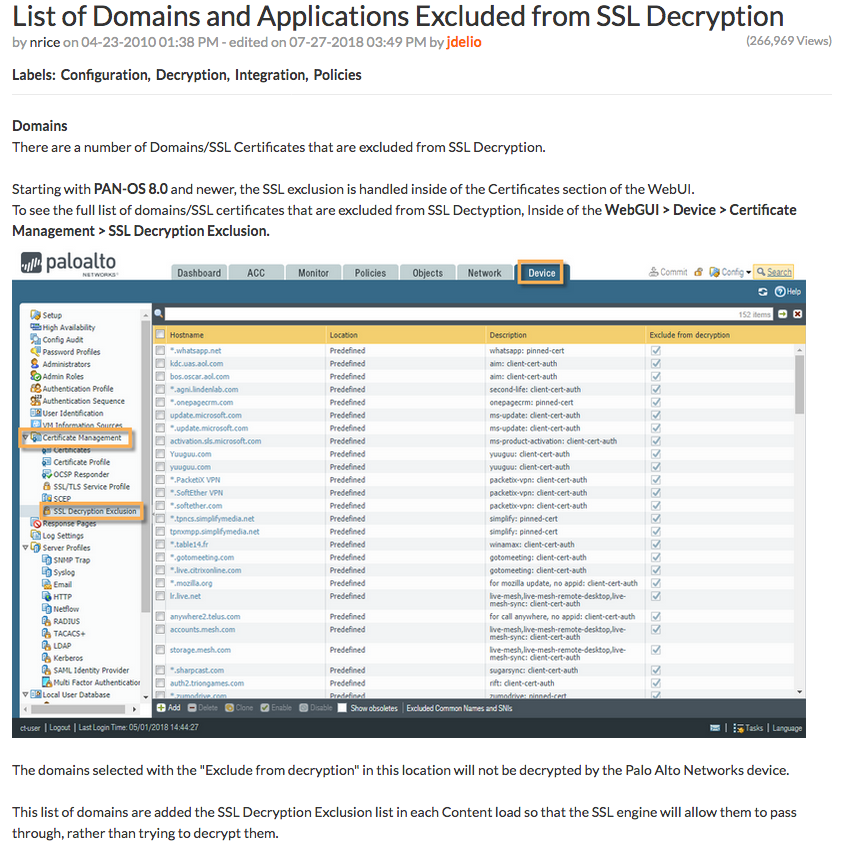Toggle Exclude from decryption for *.mozilla.org
The width and height of the screenshot is (843, 843).
point(656,583)
